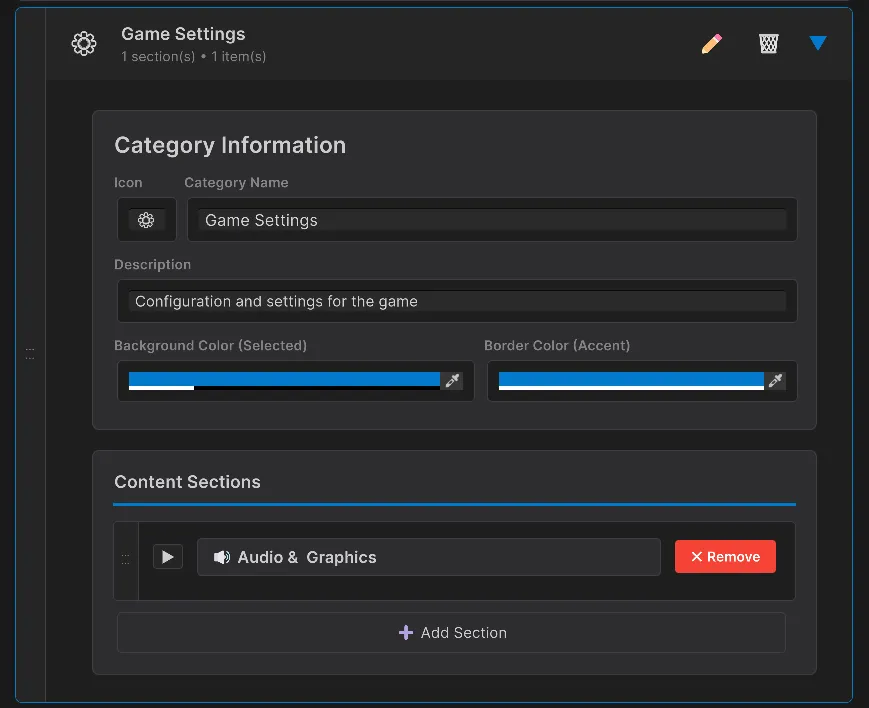Screen dimensions: 869x708
Task: Click the Category Information heading
Action: pos(230,145)
